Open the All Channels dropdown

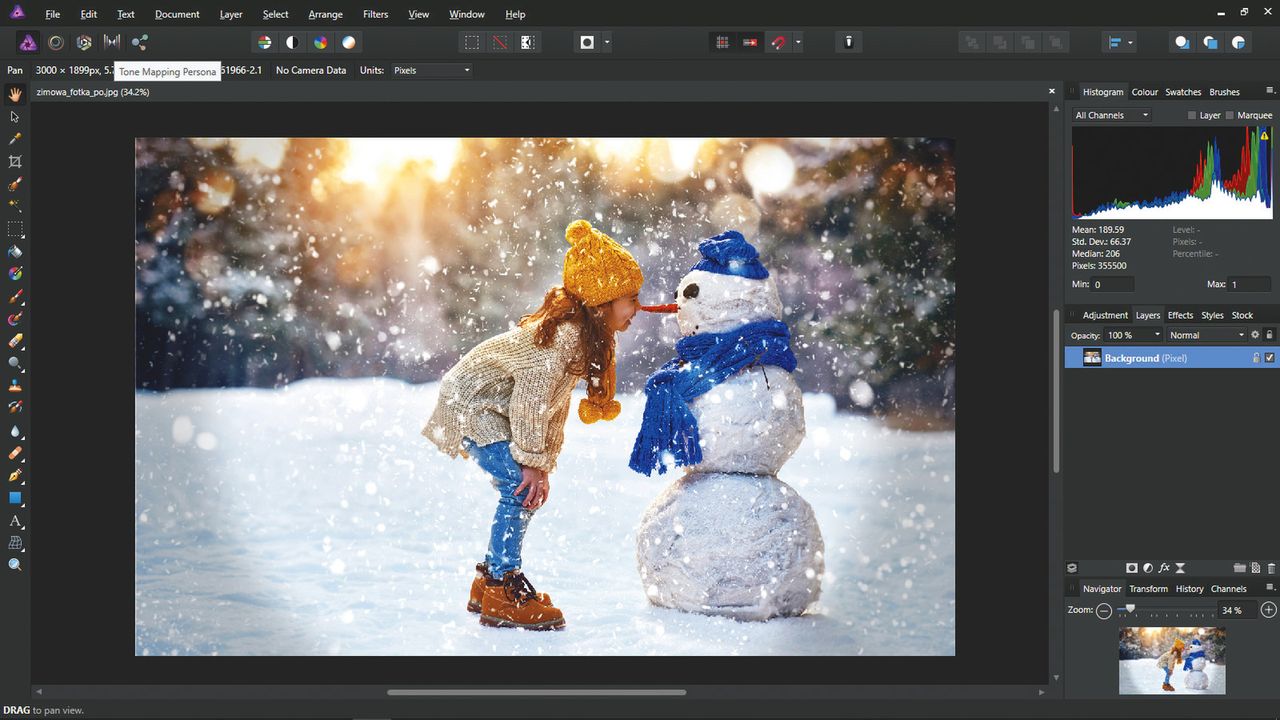[1111, 115]
